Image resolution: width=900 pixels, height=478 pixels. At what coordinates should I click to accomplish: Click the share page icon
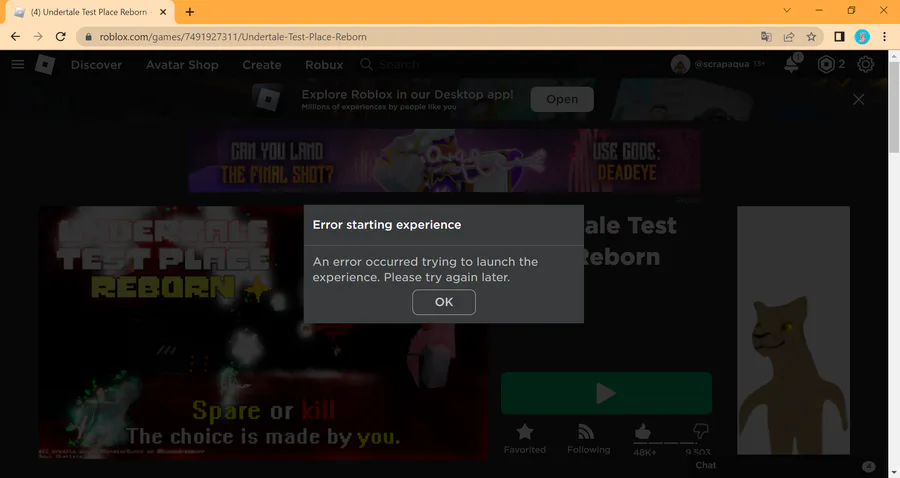tap(789, 37)
